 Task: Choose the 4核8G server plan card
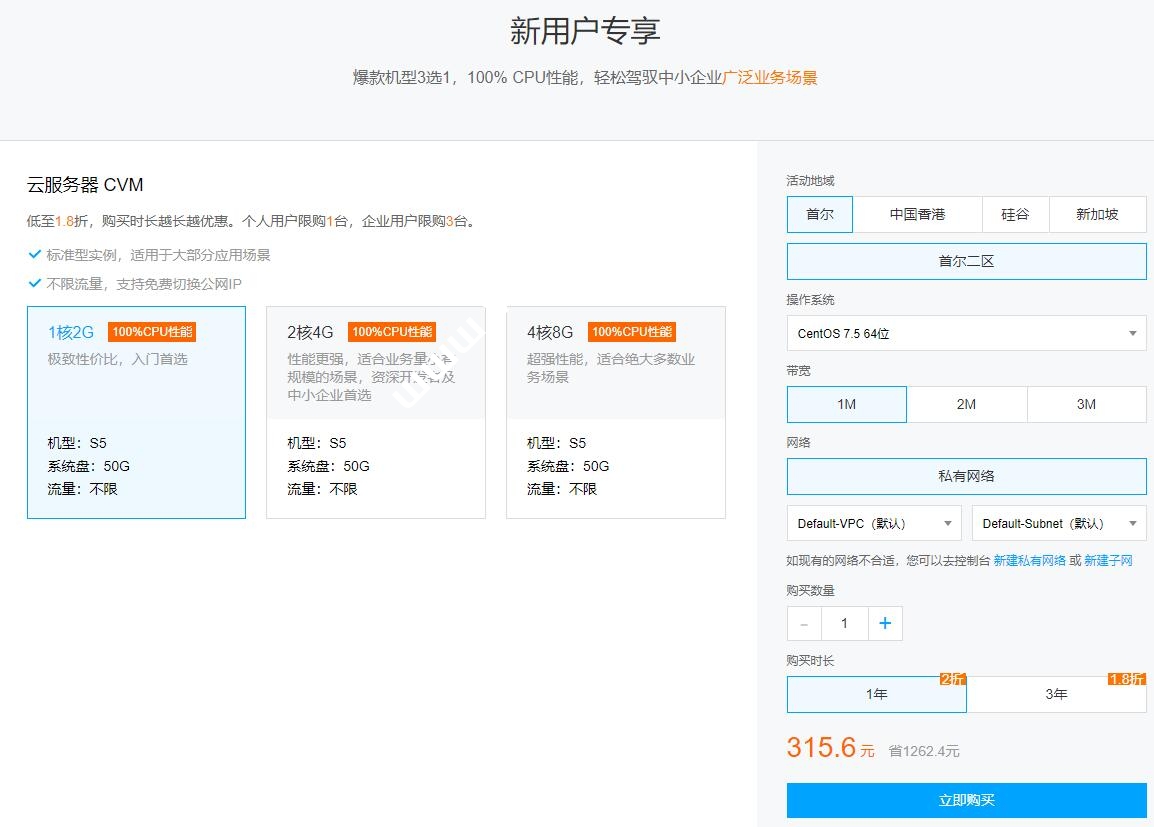click(x=615, y=412)
